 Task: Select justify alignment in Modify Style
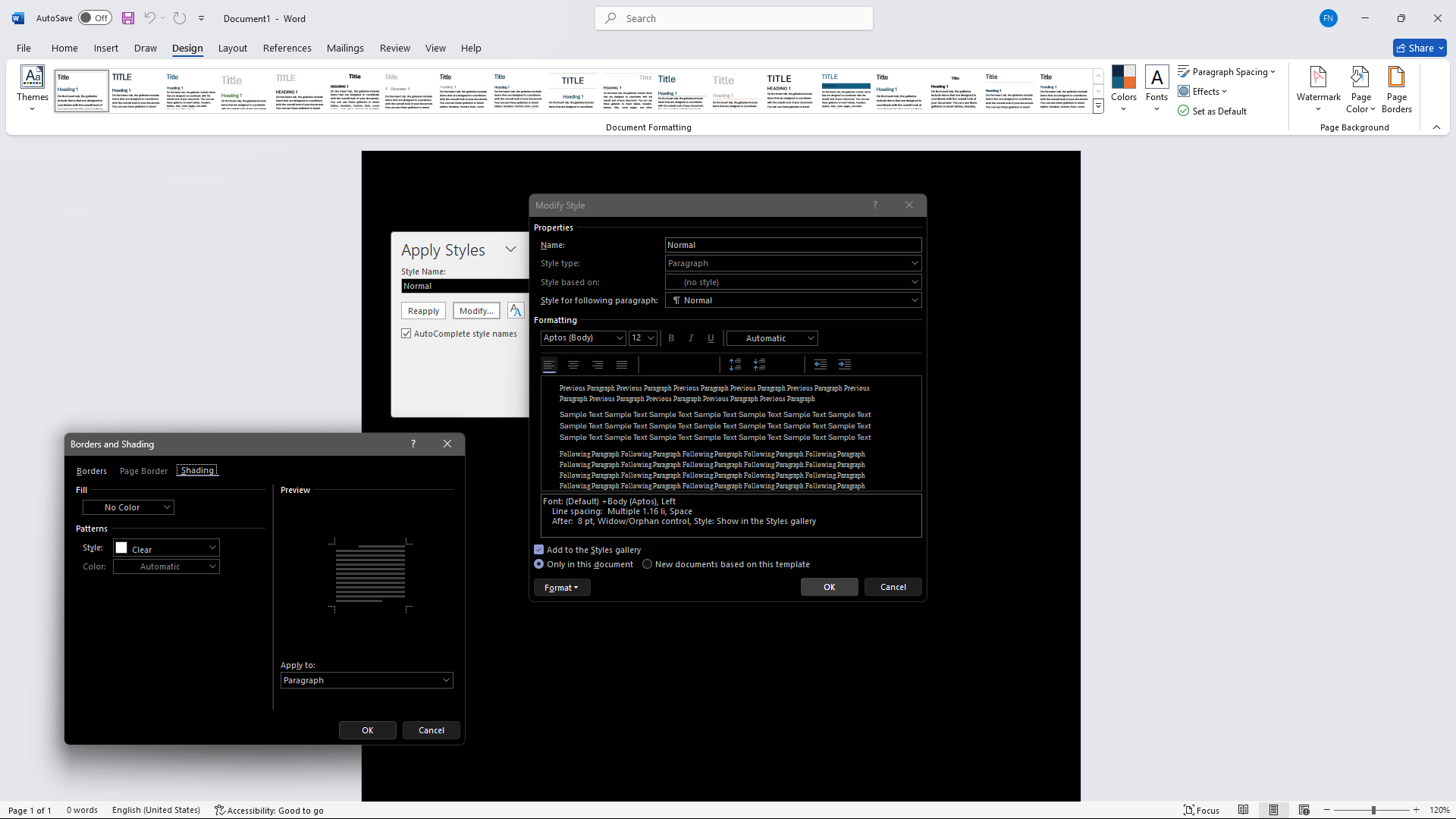622,365
